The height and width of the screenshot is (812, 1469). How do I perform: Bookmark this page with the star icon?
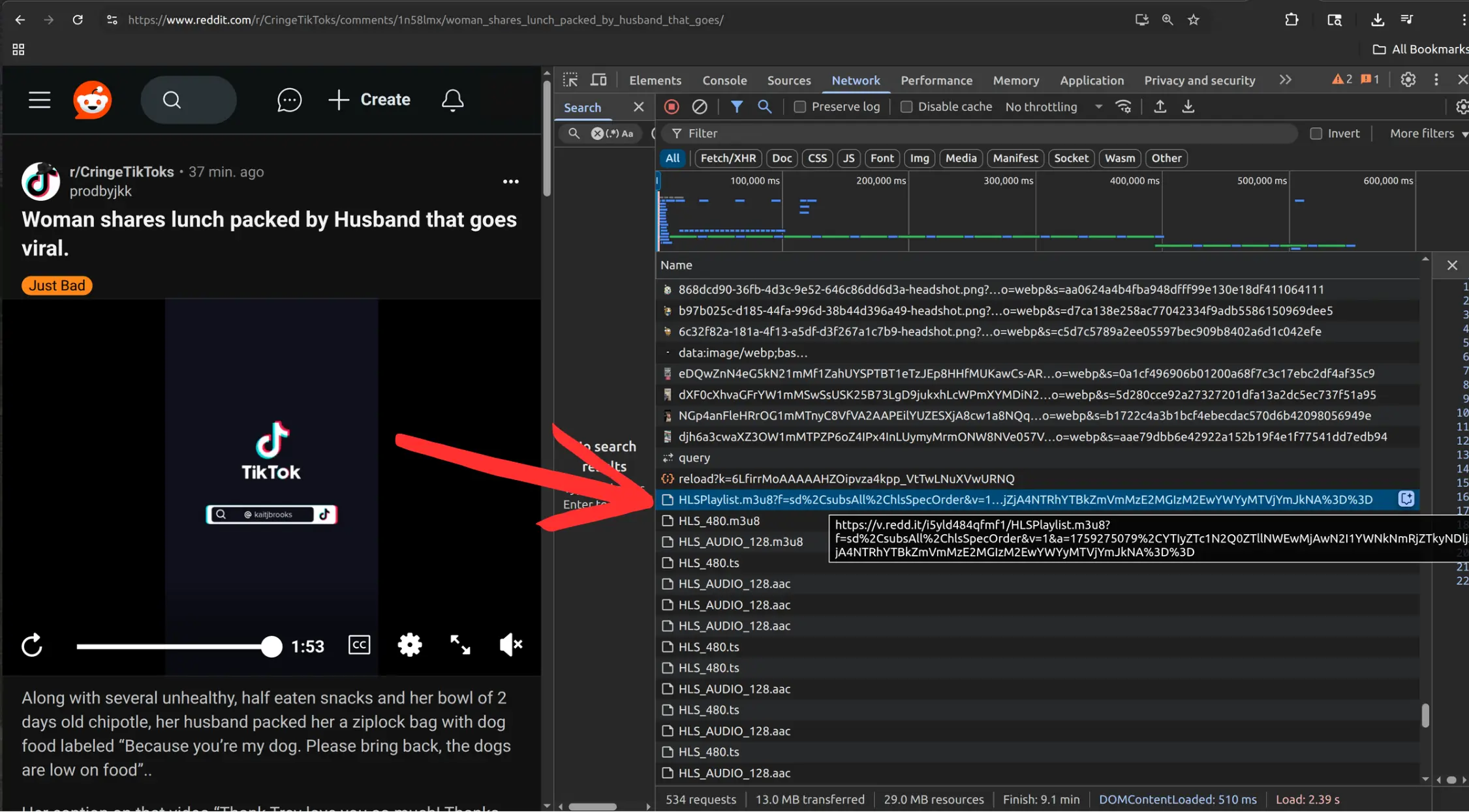click(x=1194, y=20)
